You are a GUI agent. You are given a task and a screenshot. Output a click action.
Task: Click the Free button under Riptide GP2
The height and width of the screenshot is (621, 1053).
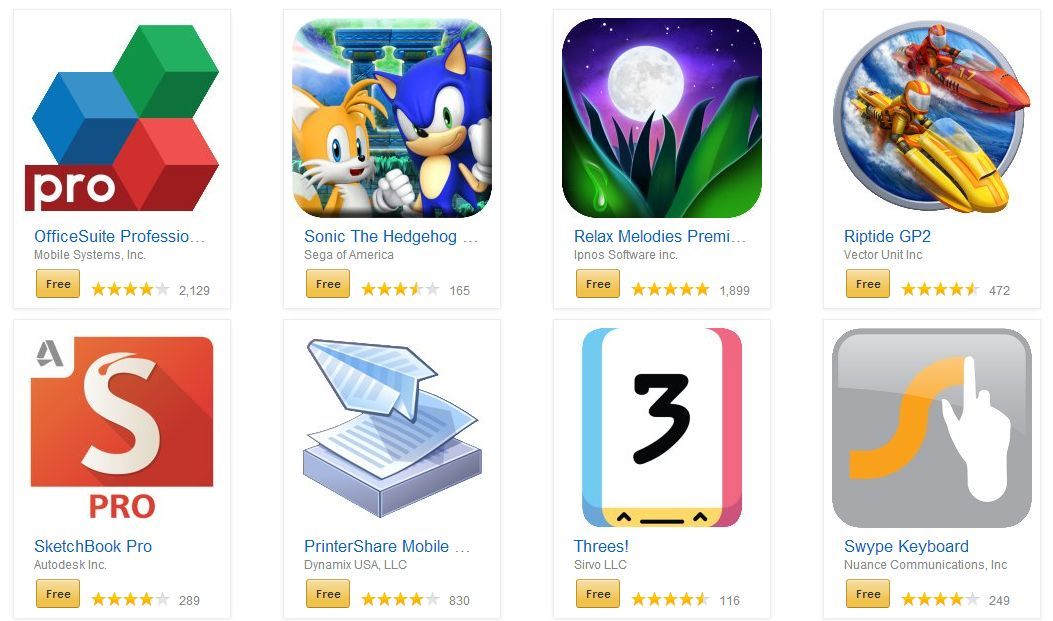point(868,283)
